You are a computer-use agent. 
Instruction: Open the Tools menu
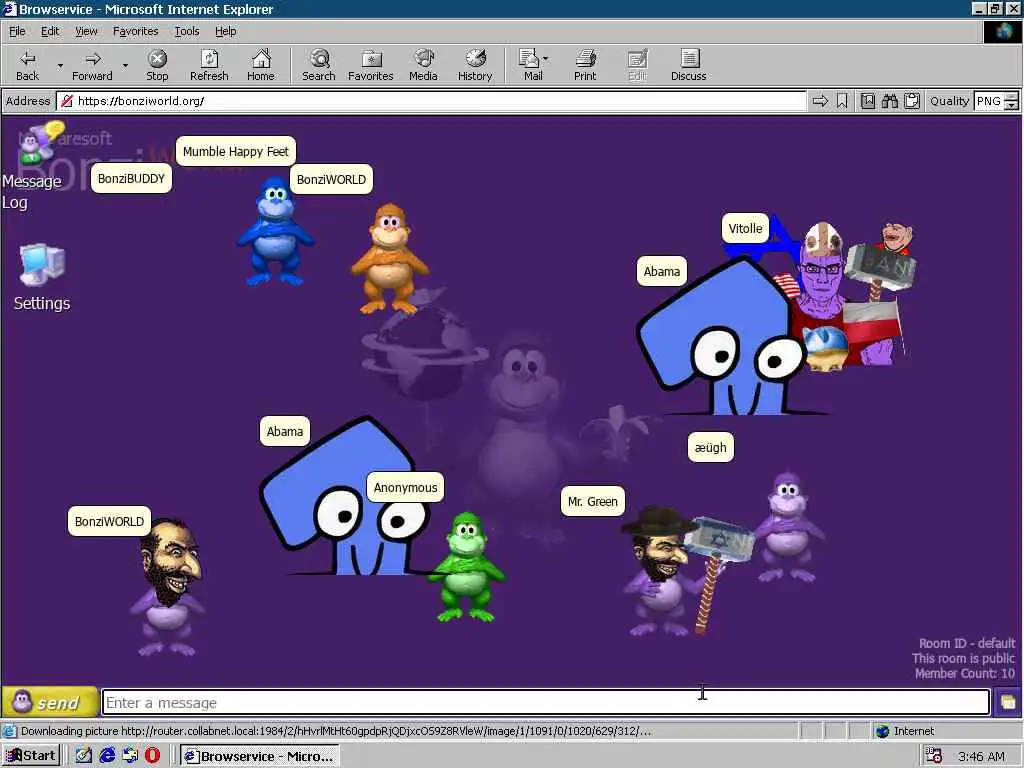pos(186,31)
